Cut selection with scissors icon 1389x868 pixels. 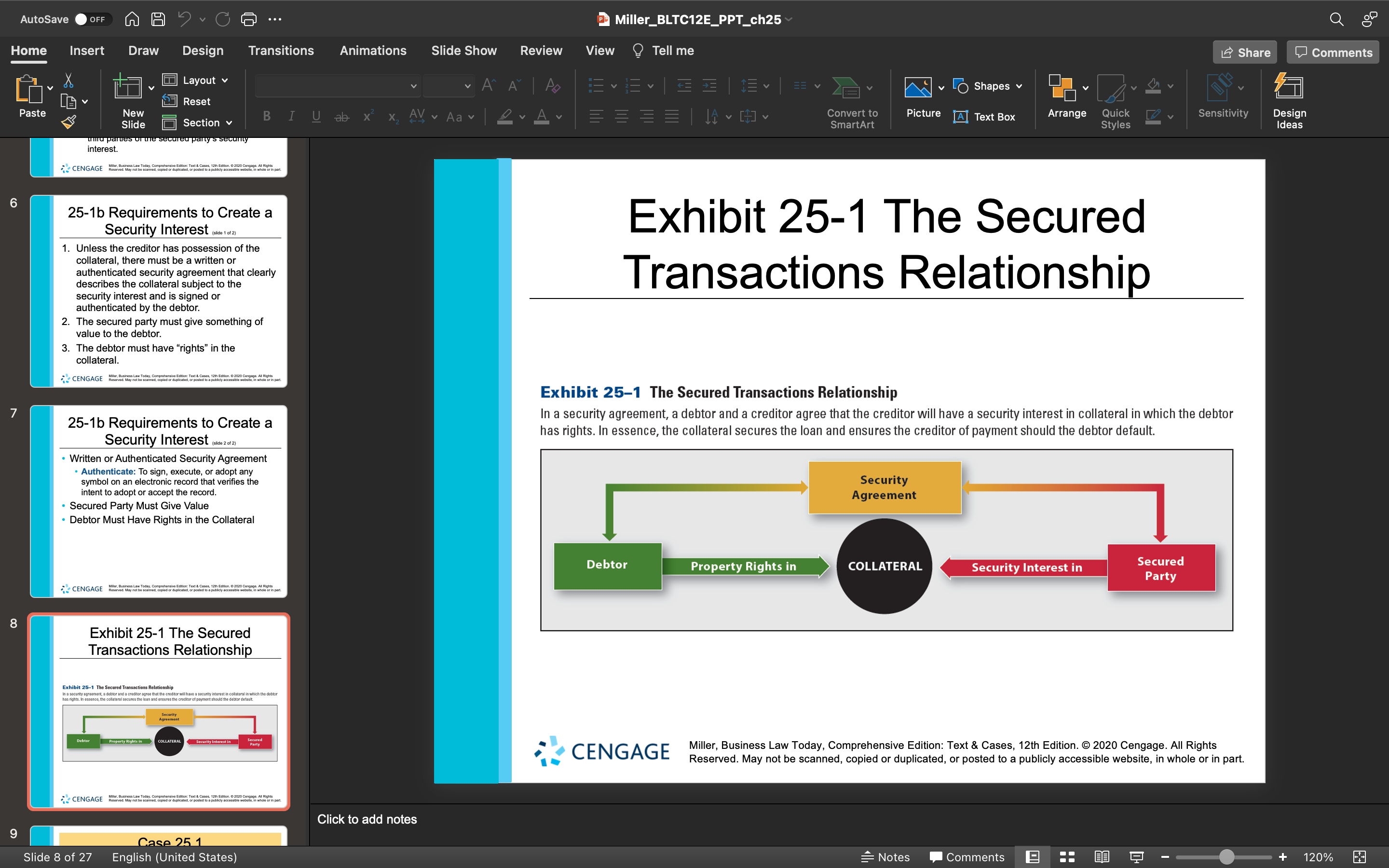click(68, 81)
